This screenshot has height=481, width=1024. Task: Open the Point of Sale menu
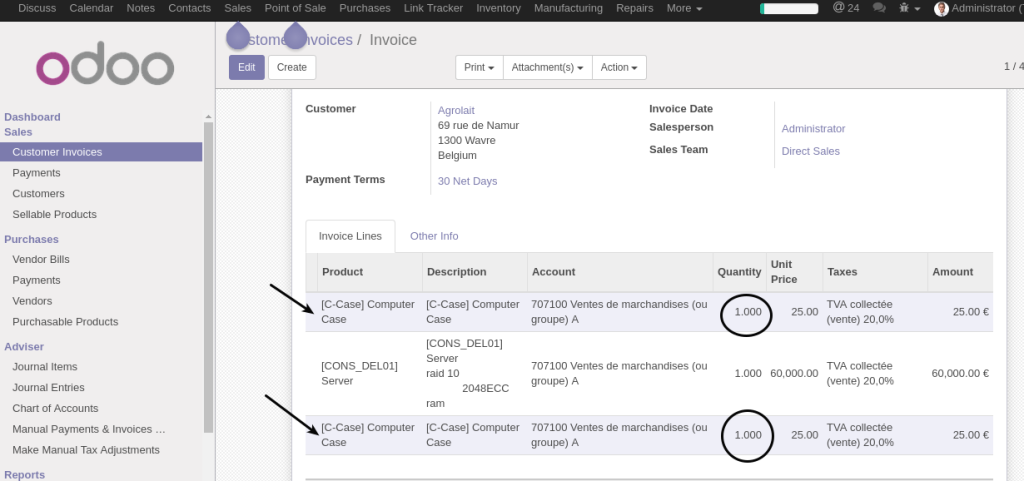(x=295, y=8)
